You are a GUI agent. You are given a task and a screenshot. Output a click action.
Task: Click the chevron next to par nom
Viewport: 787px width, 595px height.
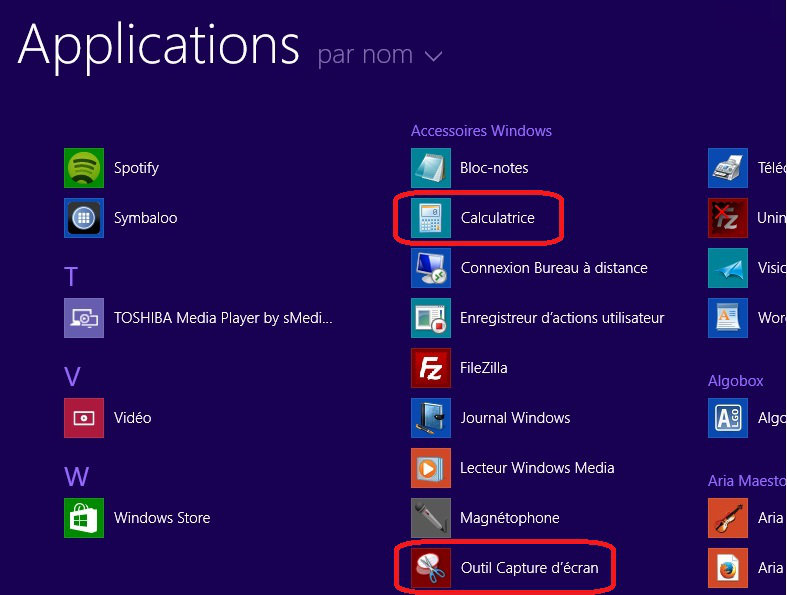(433, 57)
